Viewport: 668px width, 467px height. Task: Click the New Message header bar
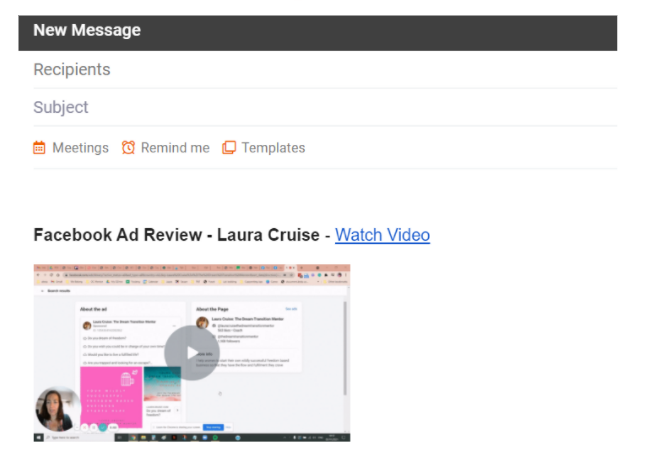pos(317,33)
